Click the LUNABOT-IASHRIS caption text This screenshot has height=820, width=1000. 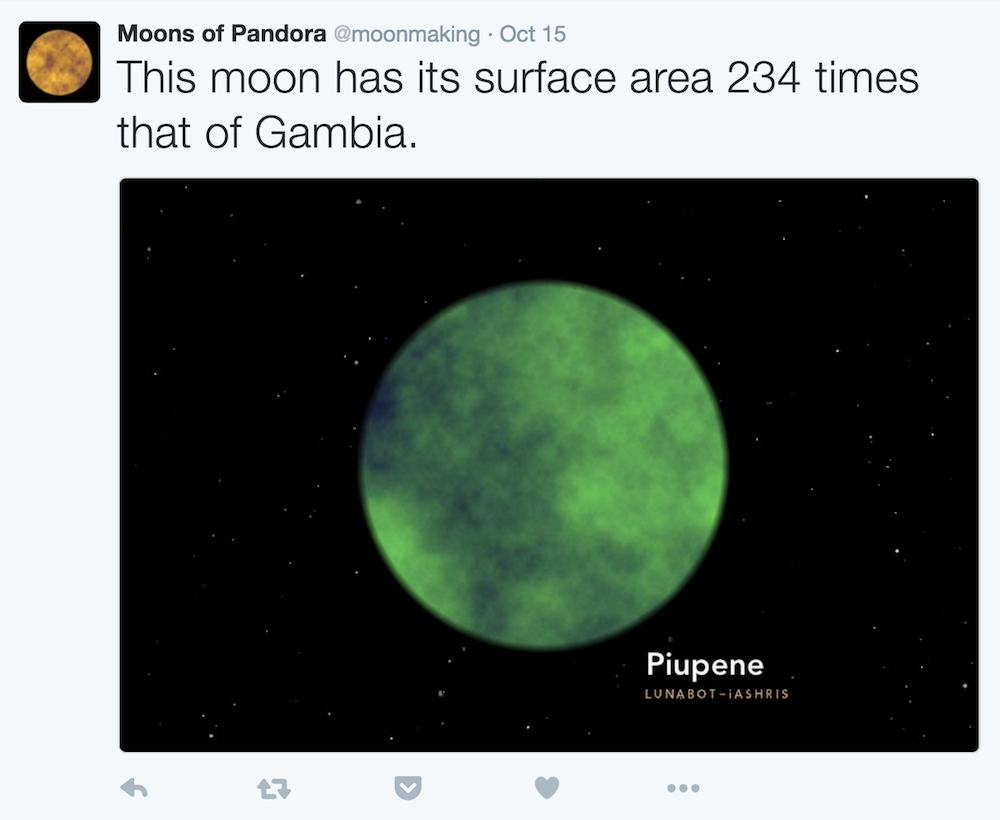(x=717, y=694)
